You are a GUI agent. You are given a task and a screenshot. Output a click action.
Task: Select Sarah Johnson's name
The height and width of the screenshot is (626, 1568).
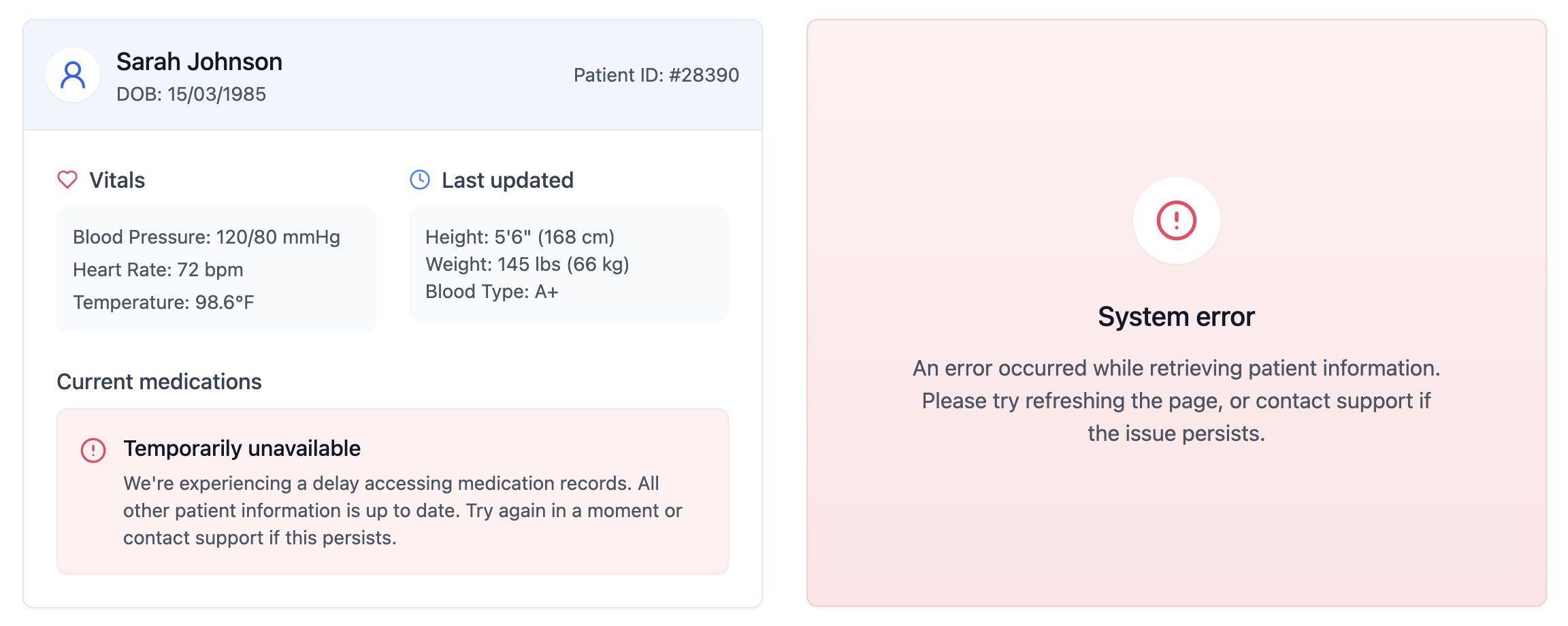[x=199, y=61]
